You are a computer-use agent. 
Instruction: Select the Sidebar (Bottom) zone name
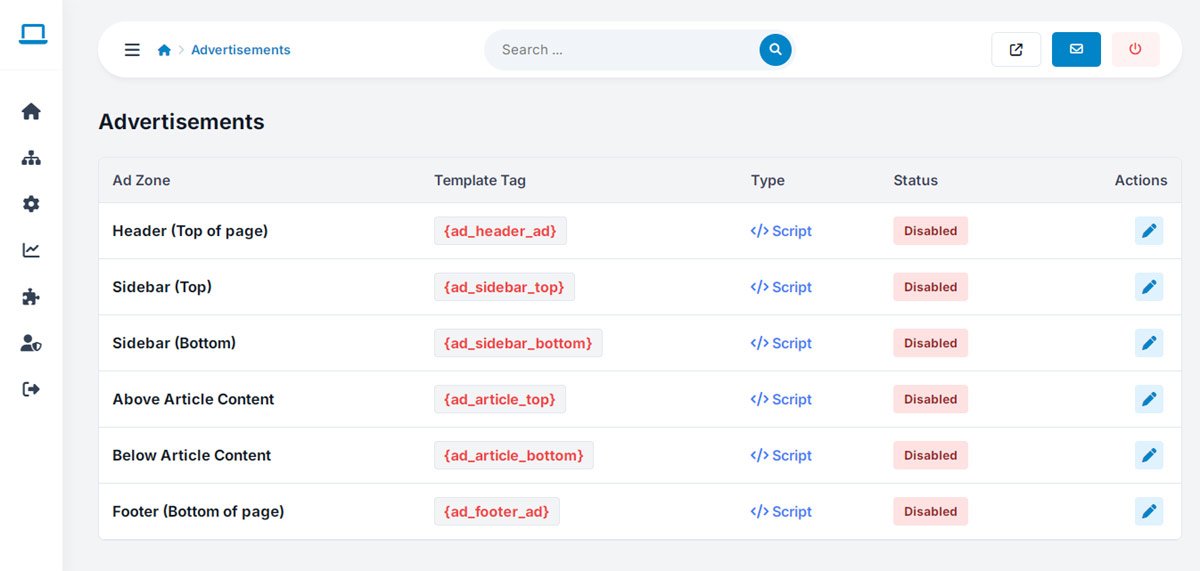tap(174, 343)
